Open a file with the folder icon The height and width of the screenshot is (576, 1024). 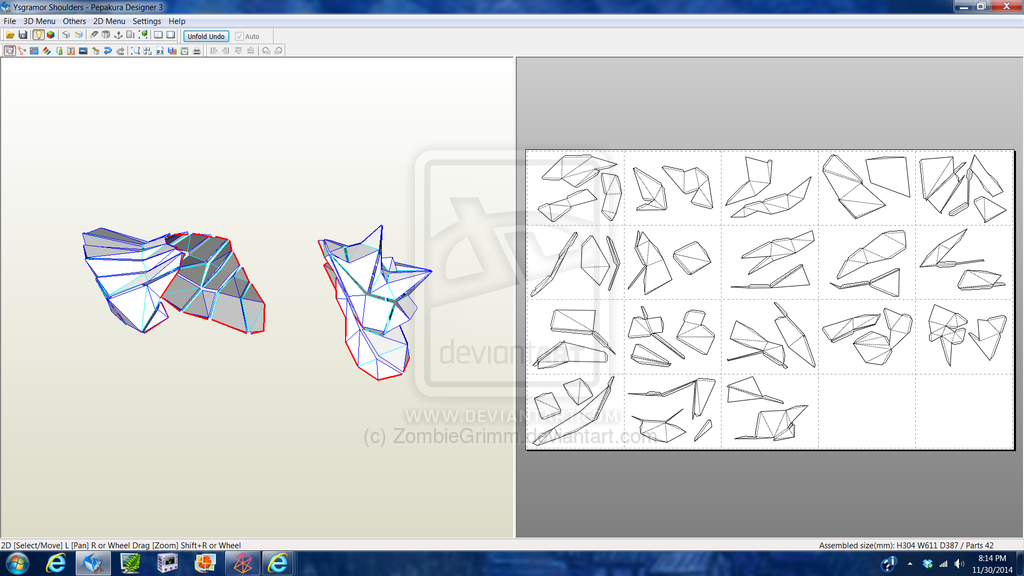coord(10,35)
